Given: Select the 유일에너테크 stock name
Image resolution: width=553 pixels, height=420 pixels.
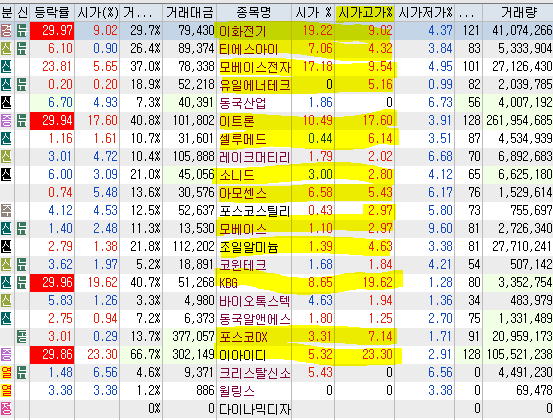Looking at the screenshot, I should [x=255, y=85].
